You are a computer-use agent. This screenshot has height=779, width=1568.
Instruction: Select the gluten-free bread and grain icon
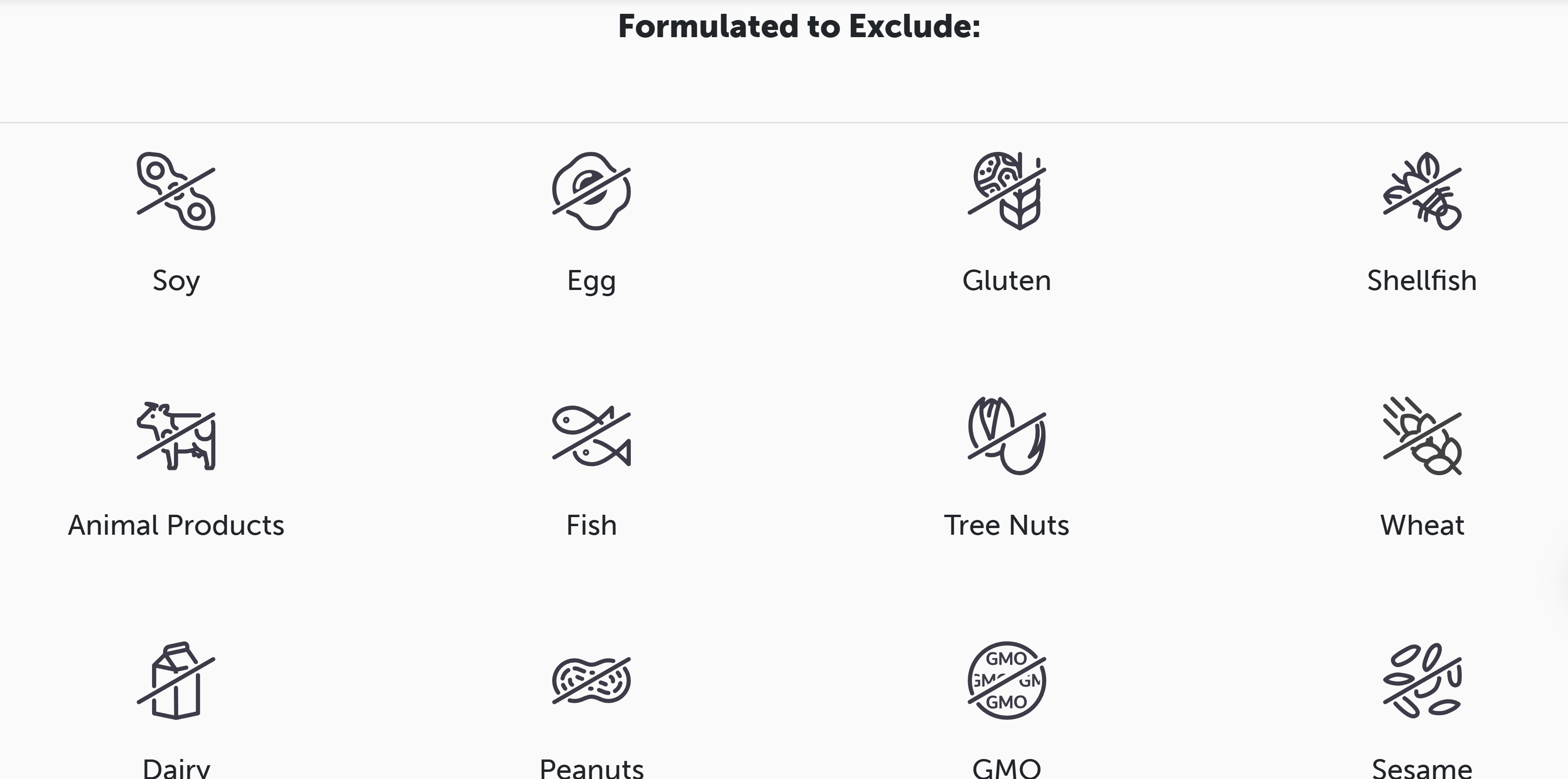1007,191
